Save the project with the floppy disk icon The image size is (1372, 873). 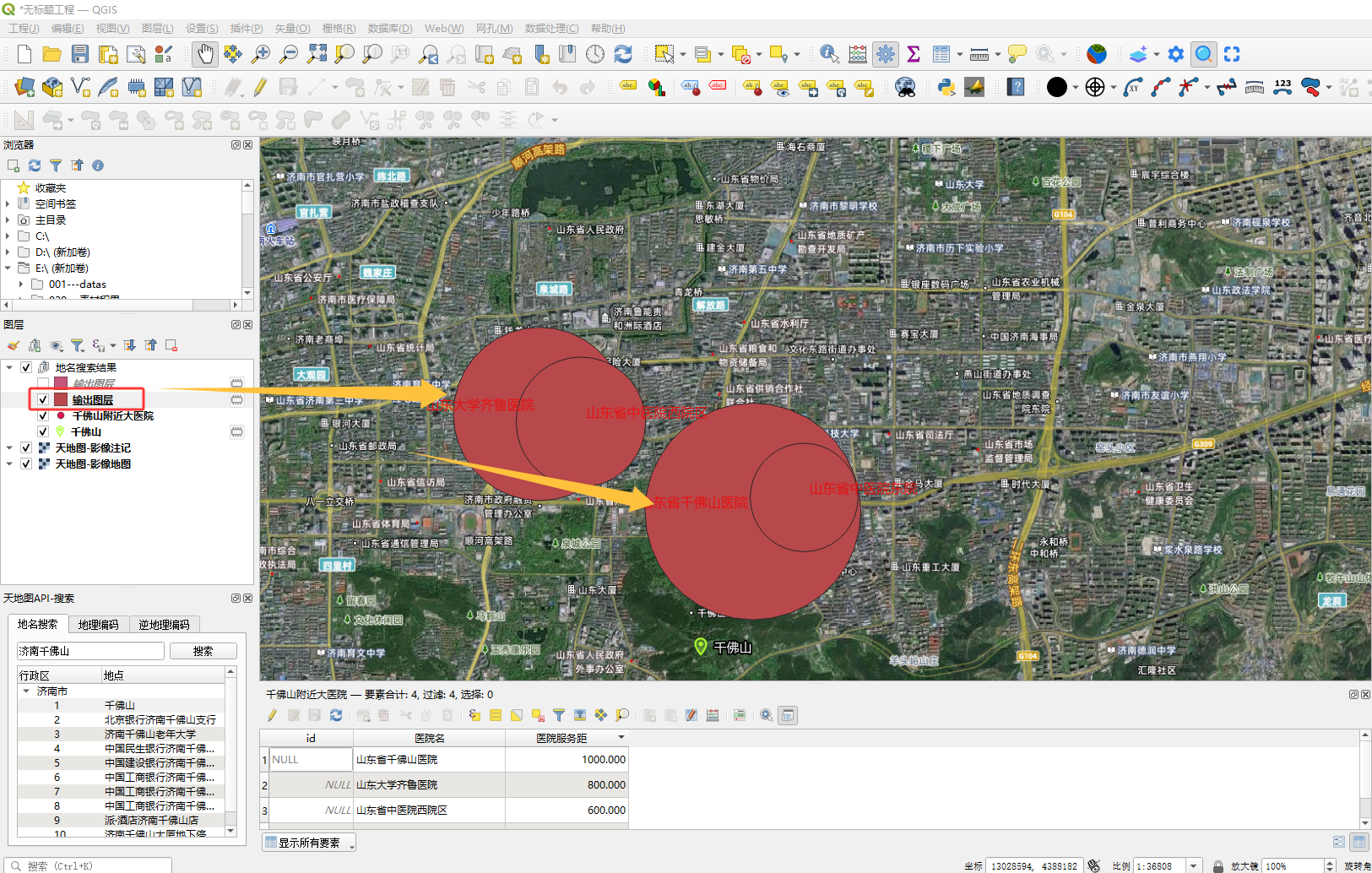79,54
